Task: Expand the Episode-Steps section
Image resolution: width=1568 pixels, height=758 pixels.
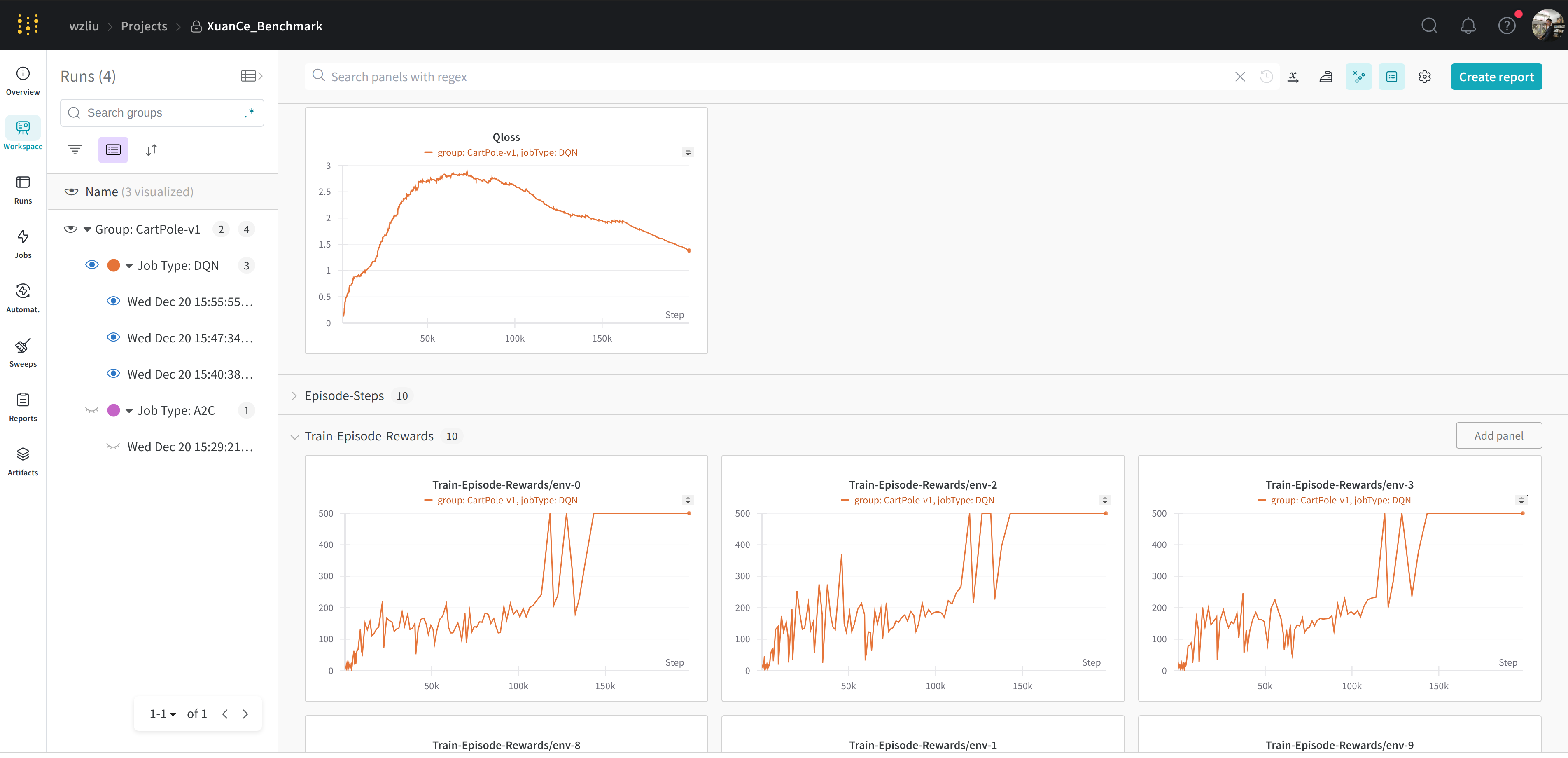Action: point(294,396)
